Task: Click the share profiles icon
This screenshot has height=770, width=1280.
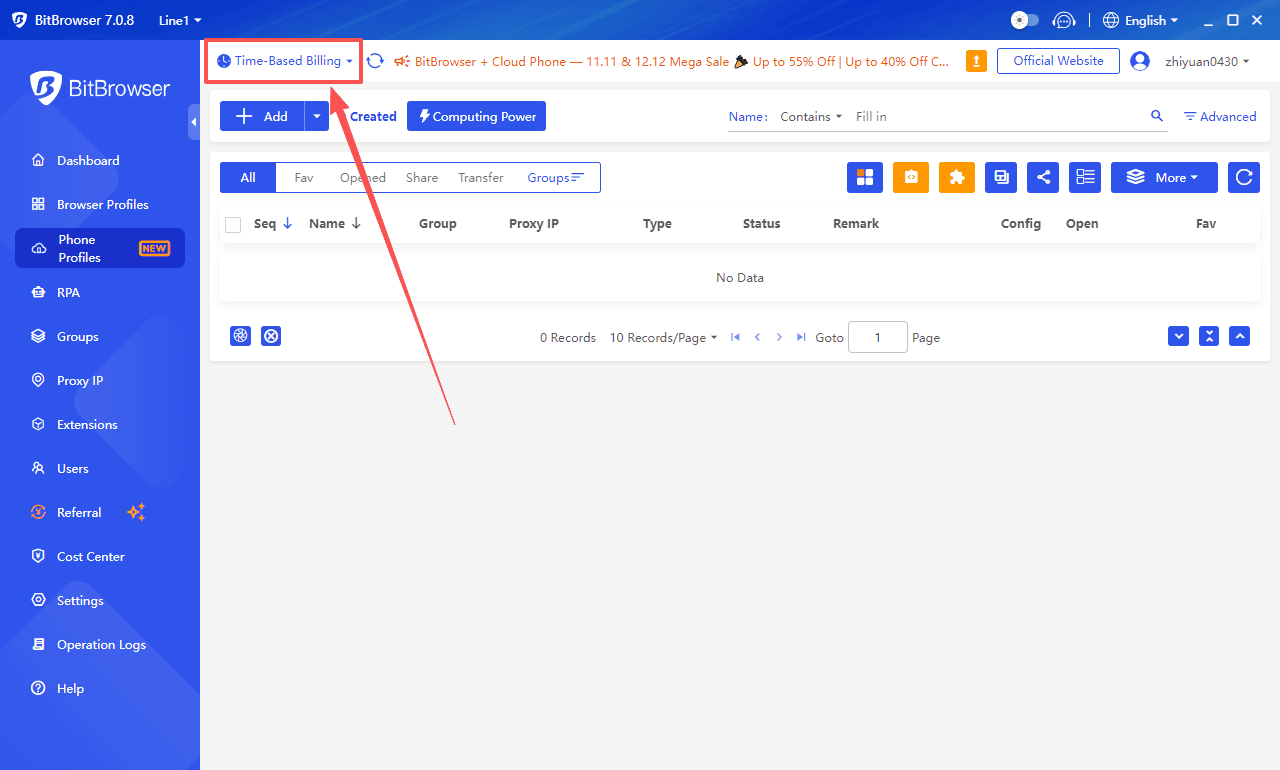Action: [1043, 177]
